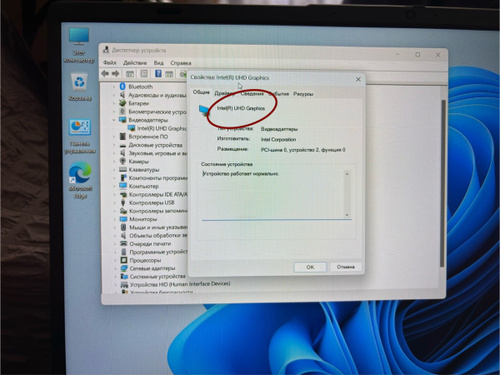Click the OK button
The width and height of the screenshot is (500, 375).
[310, 267]
